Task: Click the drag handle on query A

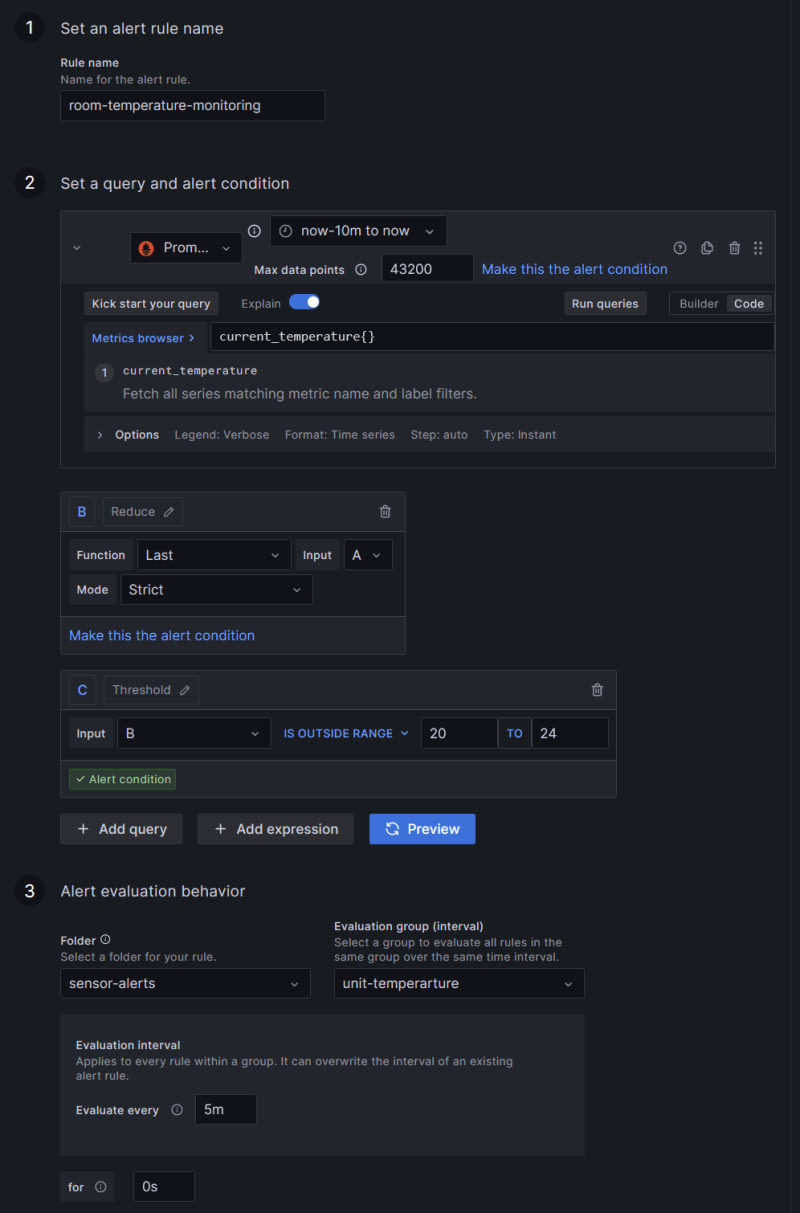Action: pyautogui.click(x=758, y=248)
